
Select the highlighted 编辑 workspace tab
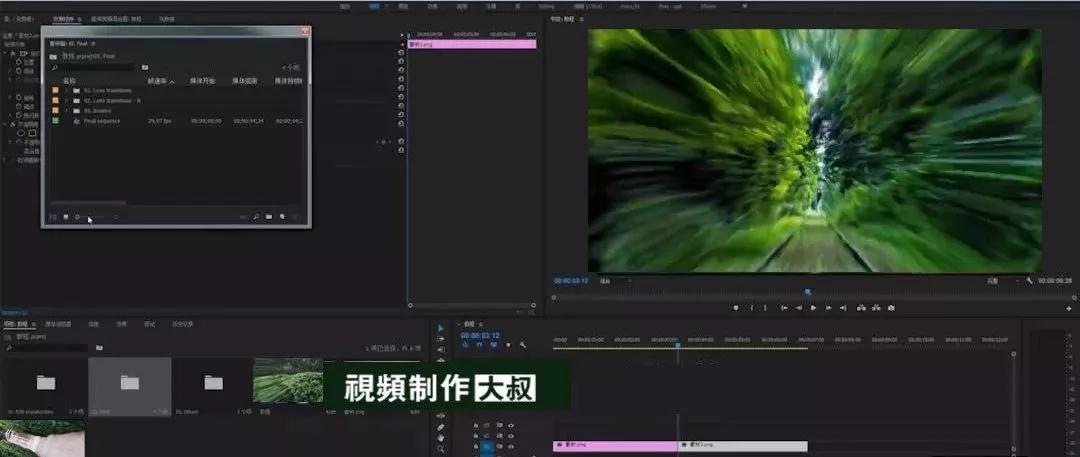click(x=374, y=6)
